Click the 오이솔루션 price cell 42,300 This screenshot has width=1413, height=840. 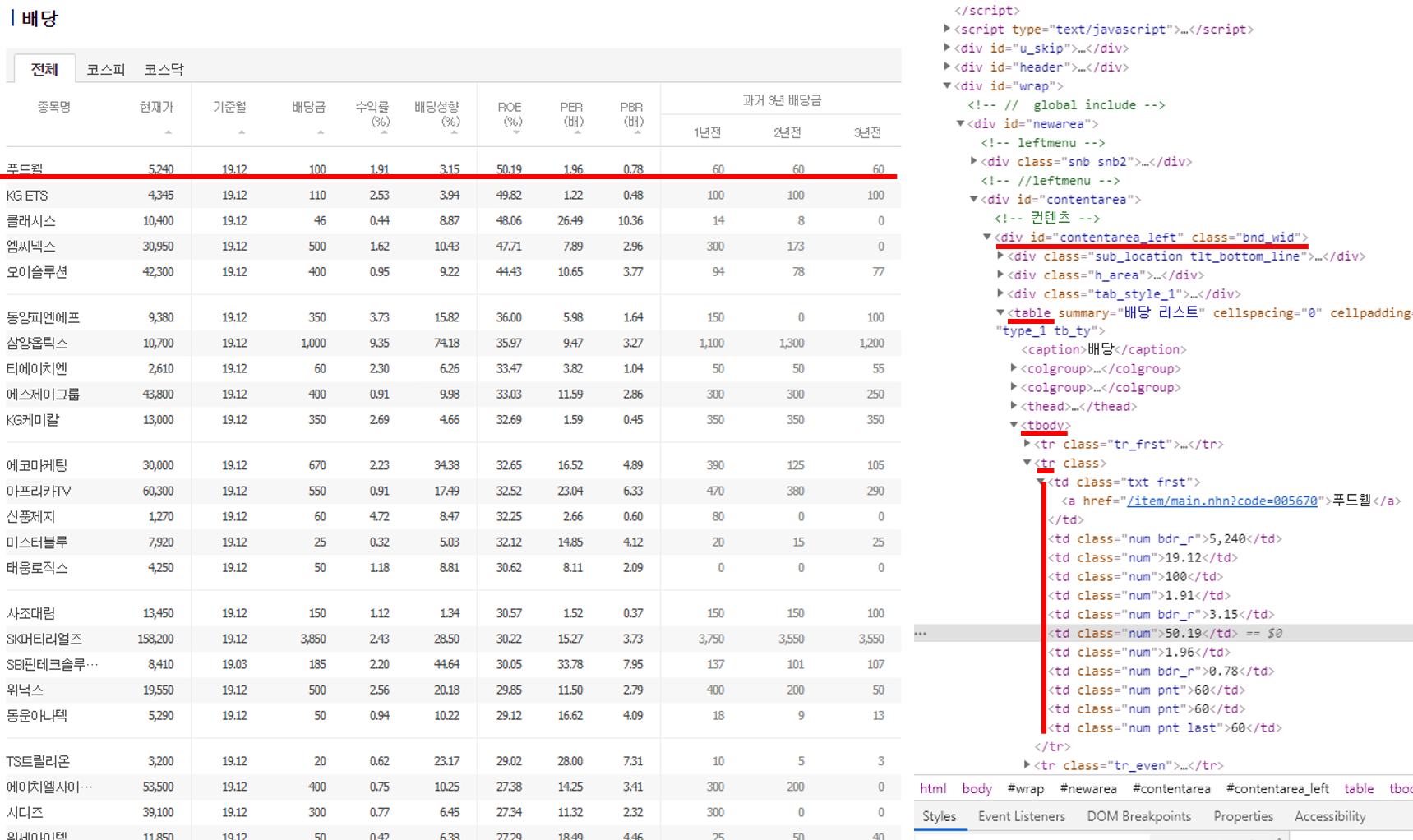point(158,271)
